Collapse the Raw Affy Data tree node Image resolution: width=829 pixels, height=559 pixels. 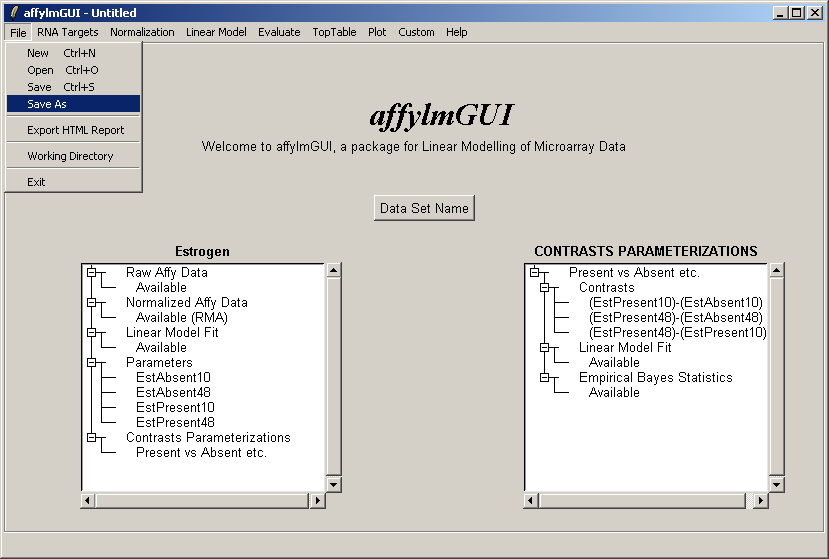click(x=90, y=272)
